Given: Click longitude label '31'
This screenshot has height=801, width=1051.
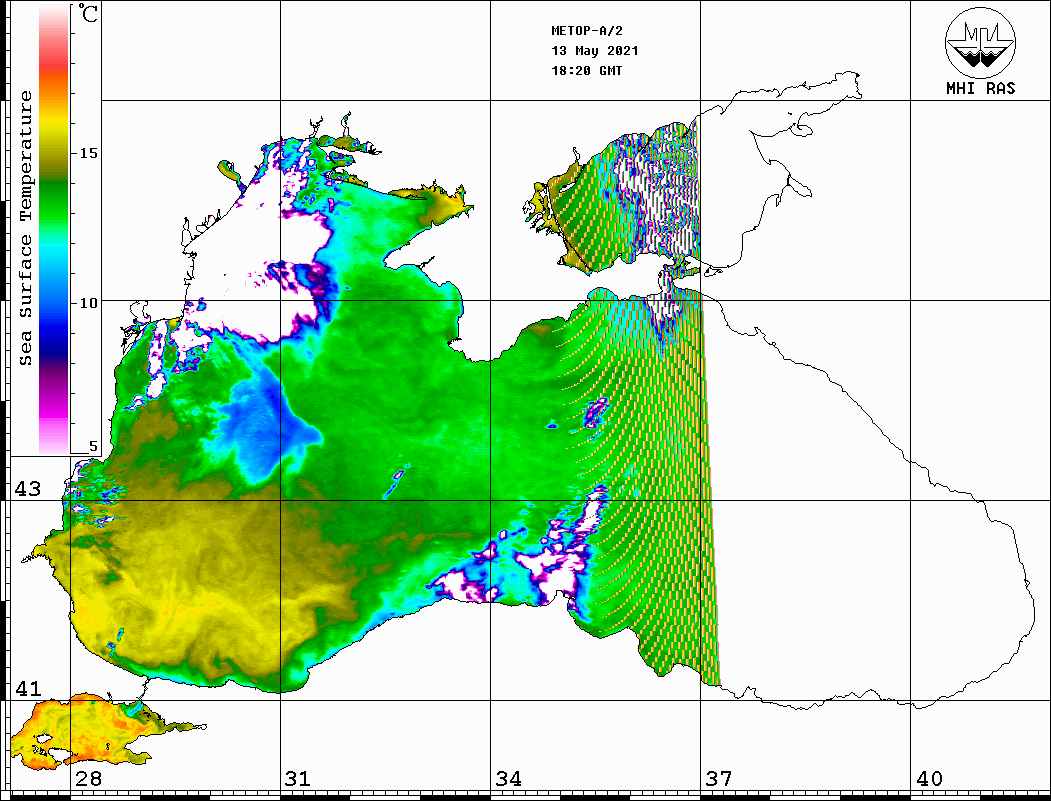Looking at the screenshot, I should coord(298,778).
